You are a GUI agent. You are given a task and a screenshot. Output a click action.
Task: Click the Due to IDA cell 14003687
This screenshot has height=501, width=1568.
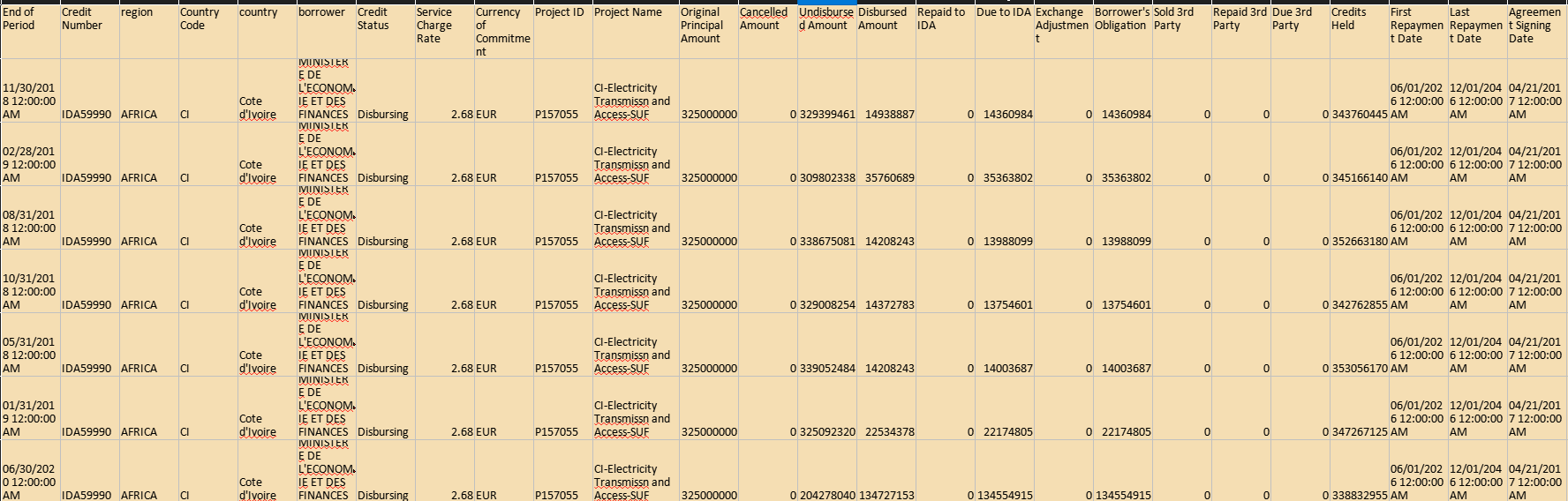point(1004,345)
